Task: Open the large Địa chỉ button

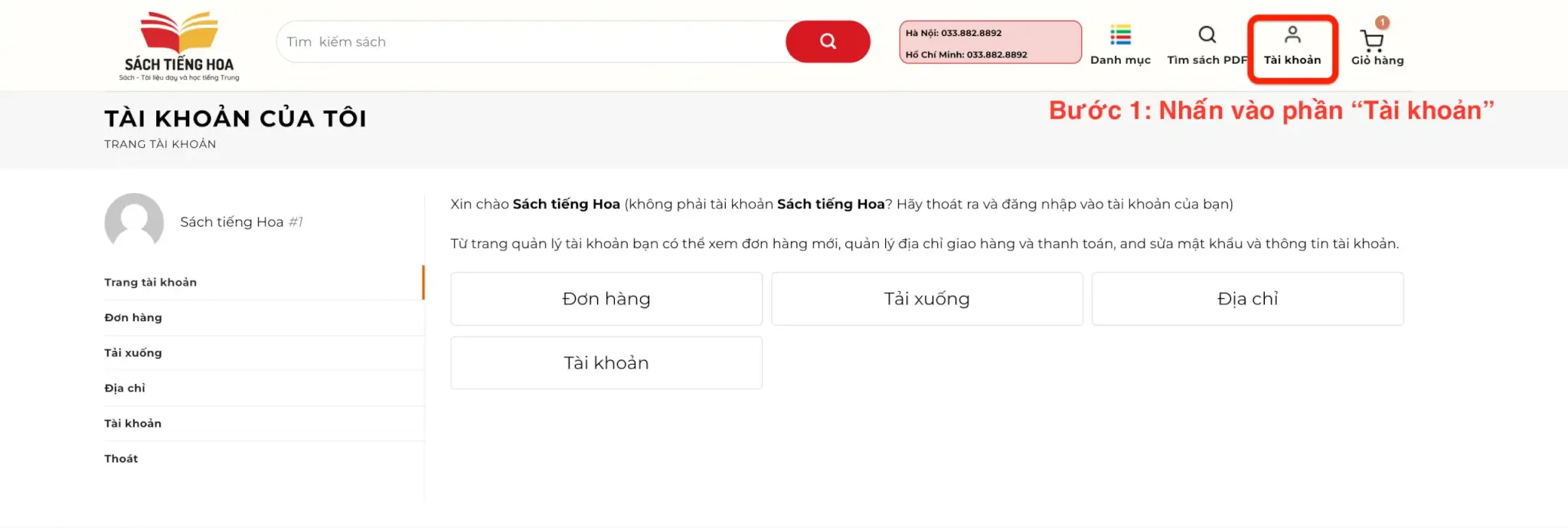Action: point(1247,299)
